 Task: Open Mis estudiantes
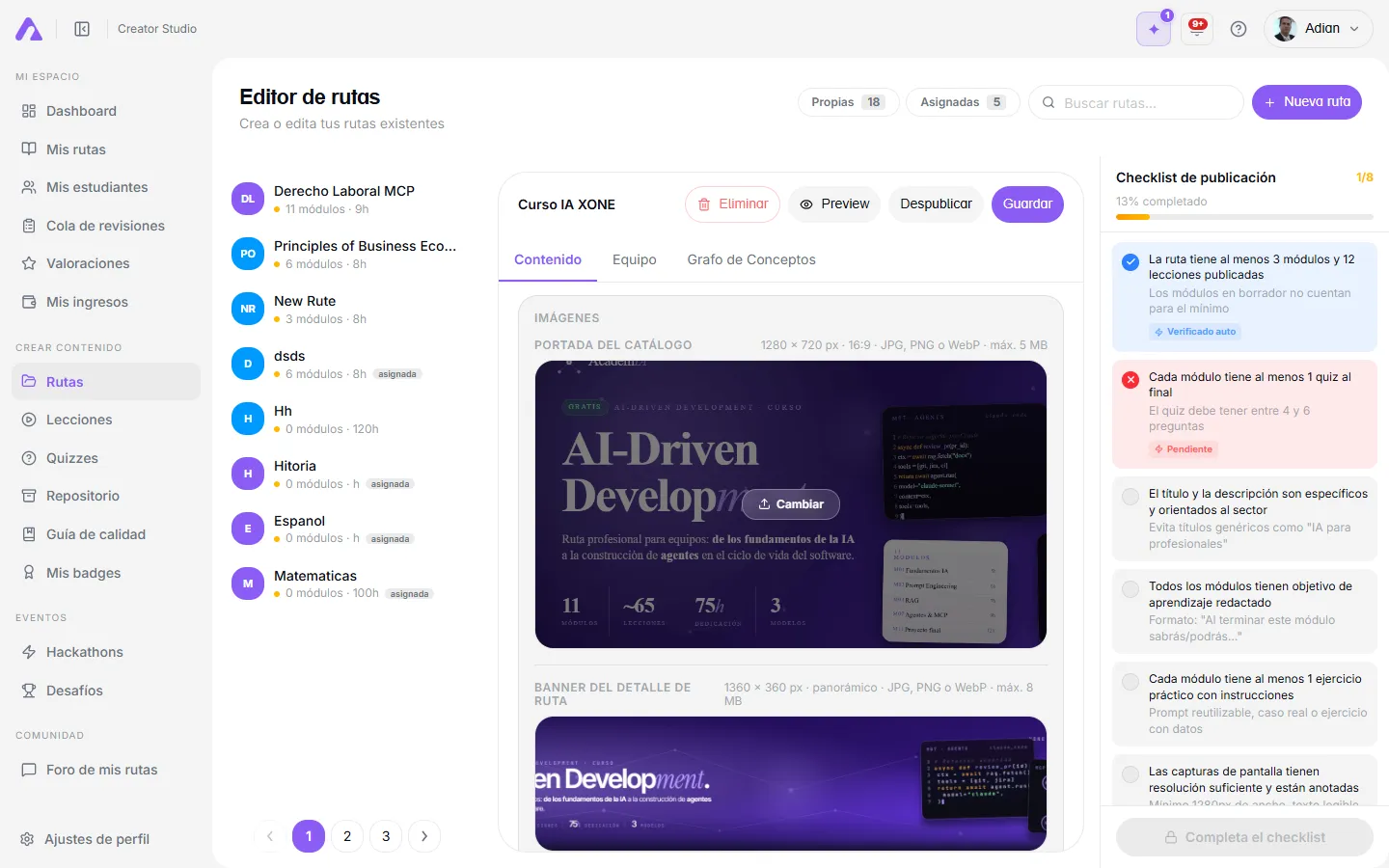click(x=106, y=187)
